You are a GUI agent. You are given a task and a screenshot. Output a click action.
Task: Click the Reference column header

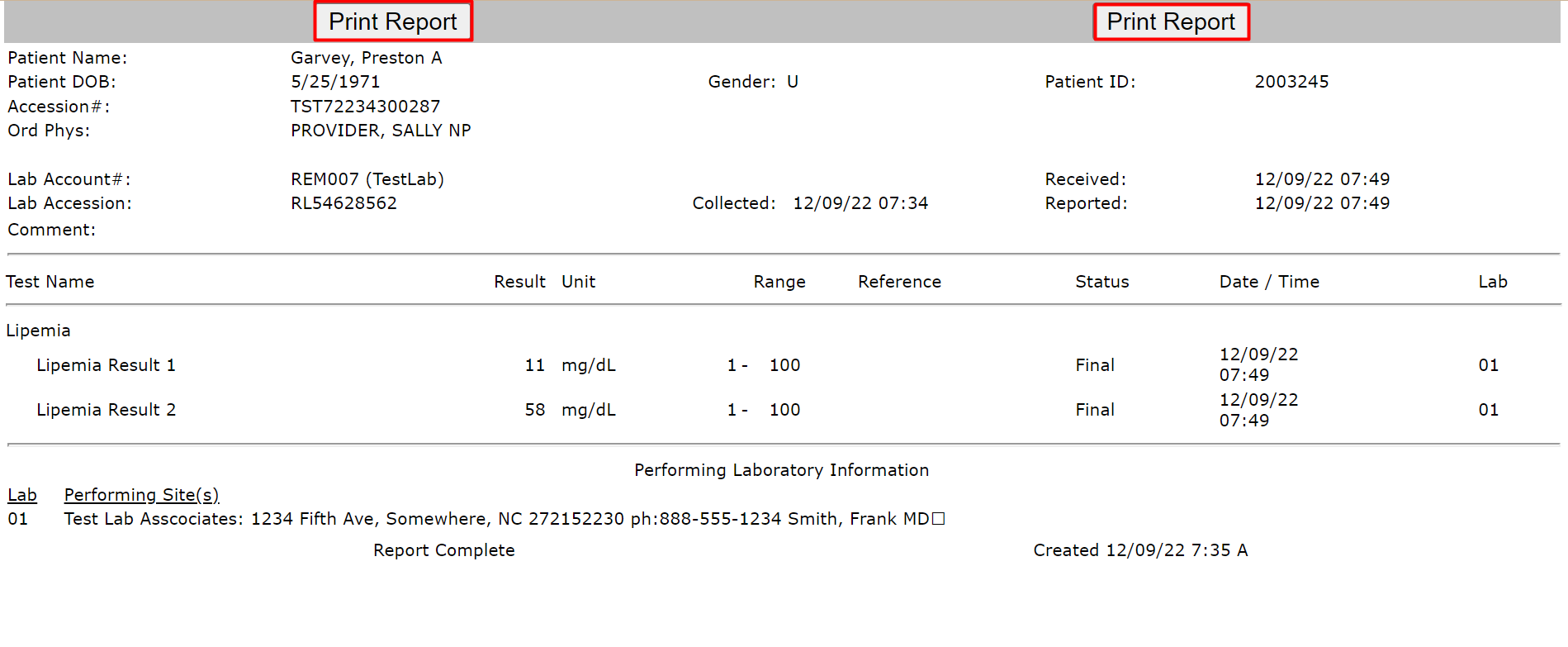[x=899, y=282]
